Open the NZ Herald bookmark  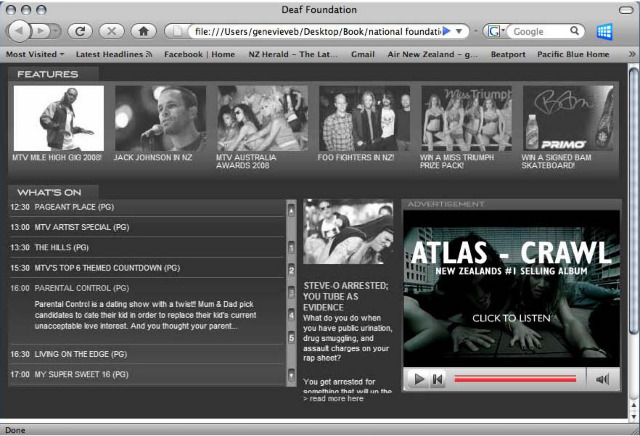click(x=293, y=54)
